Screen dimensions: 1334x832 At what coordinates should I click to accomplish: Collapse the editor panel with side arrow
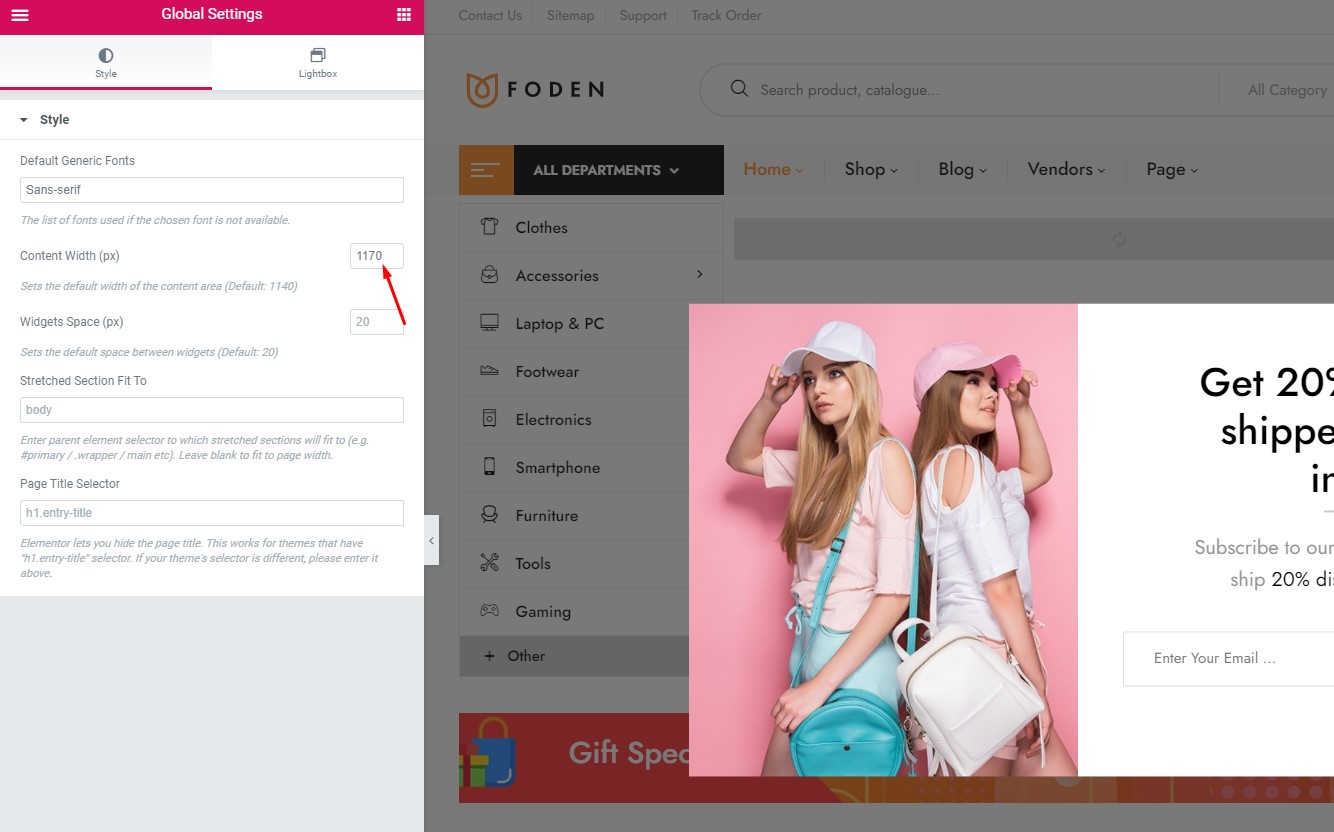click(x=431, y=540)
